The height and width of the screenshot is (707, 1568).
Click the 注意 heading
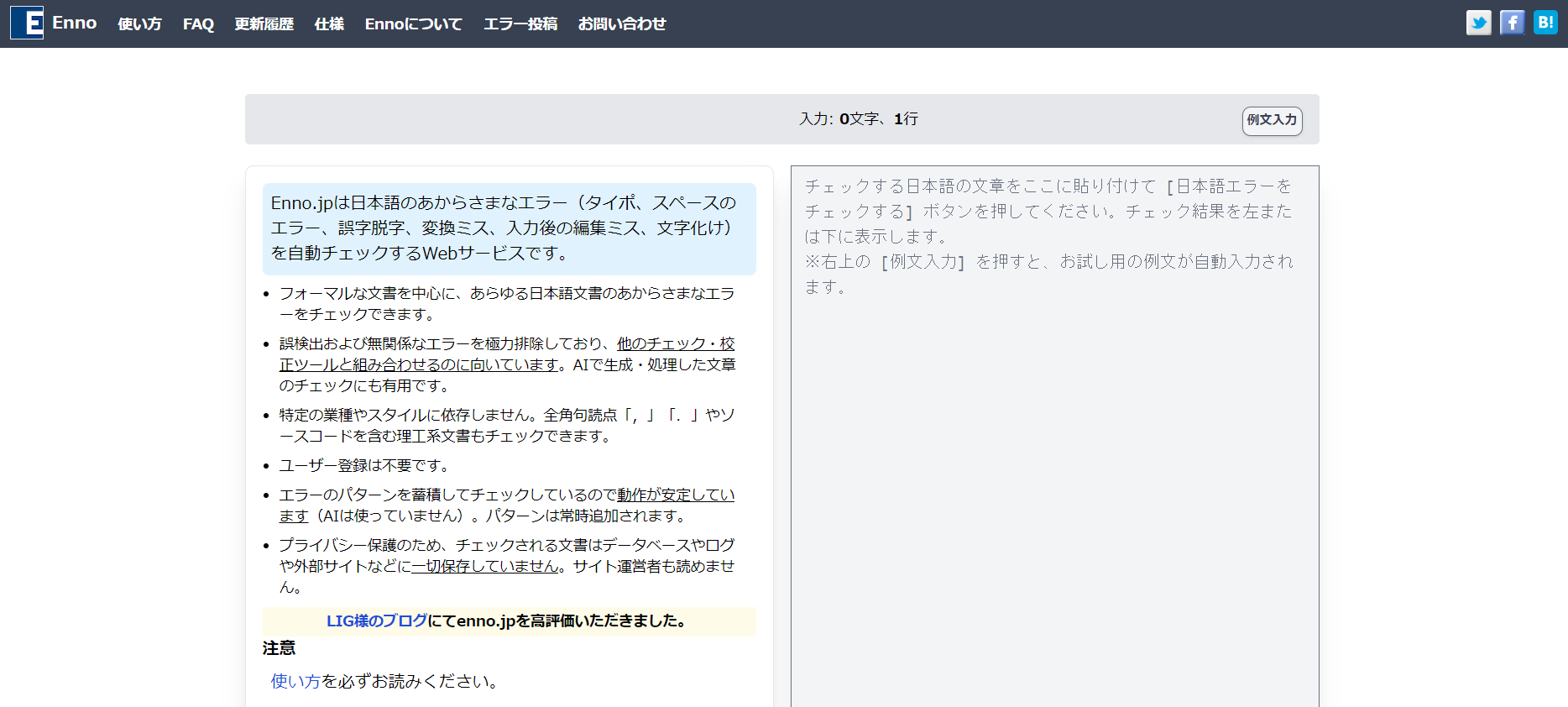279,648
